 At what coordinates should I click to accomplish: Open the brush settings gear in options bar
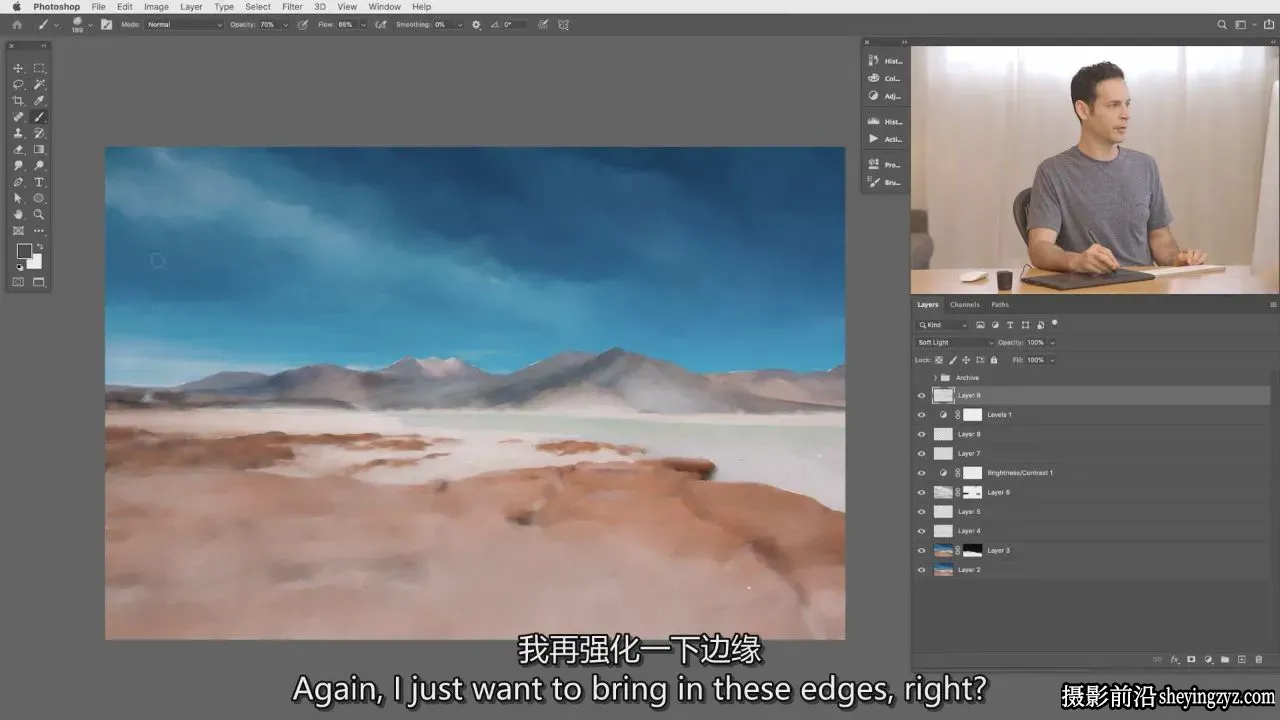point(476,24)
